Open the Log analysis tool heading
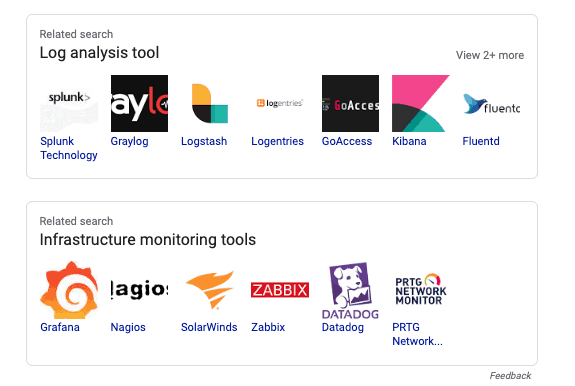This screenshot has height=386, width=575. 99,53
